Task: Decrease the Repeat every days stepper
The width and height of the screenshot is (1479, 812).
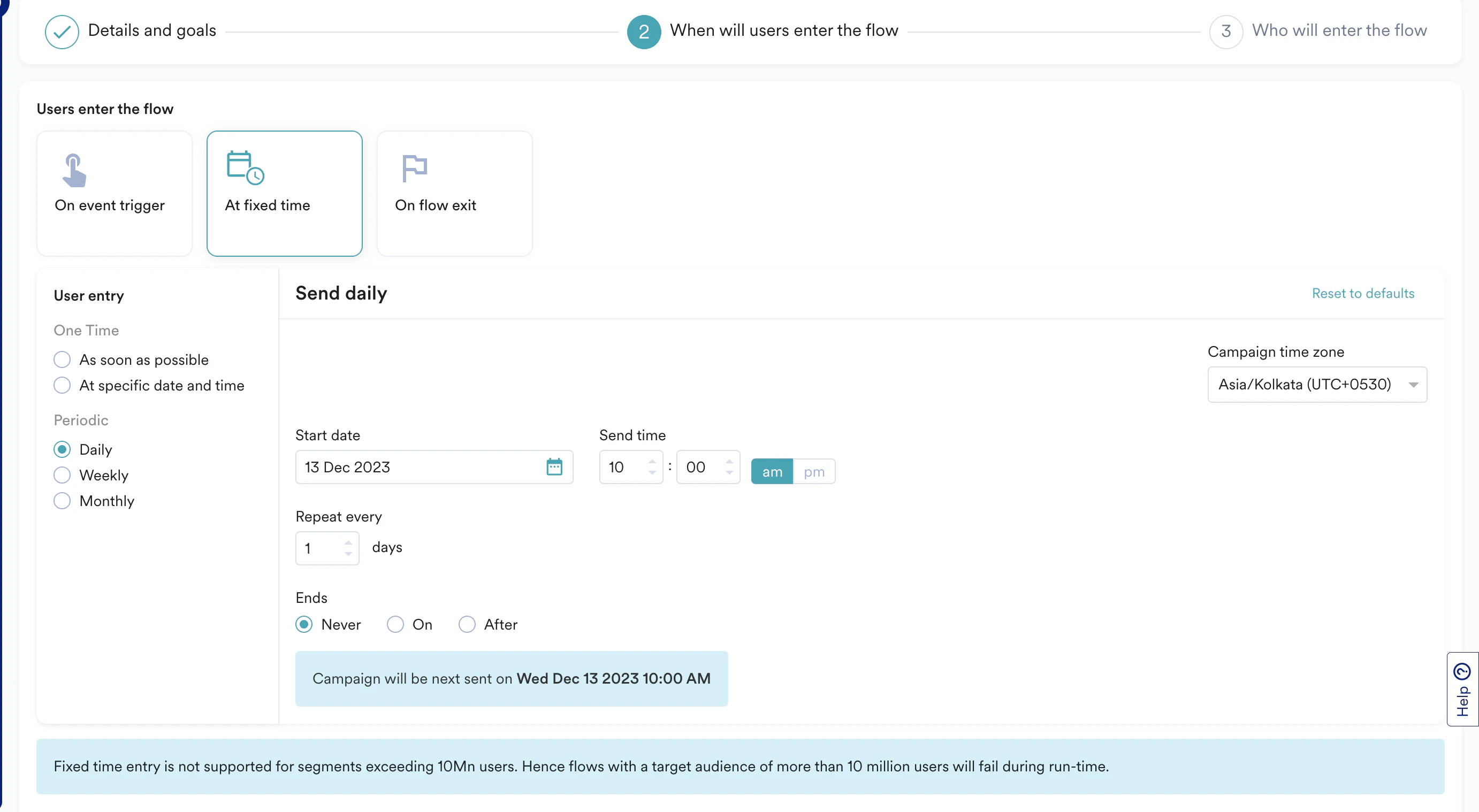Action: [348, 554]
